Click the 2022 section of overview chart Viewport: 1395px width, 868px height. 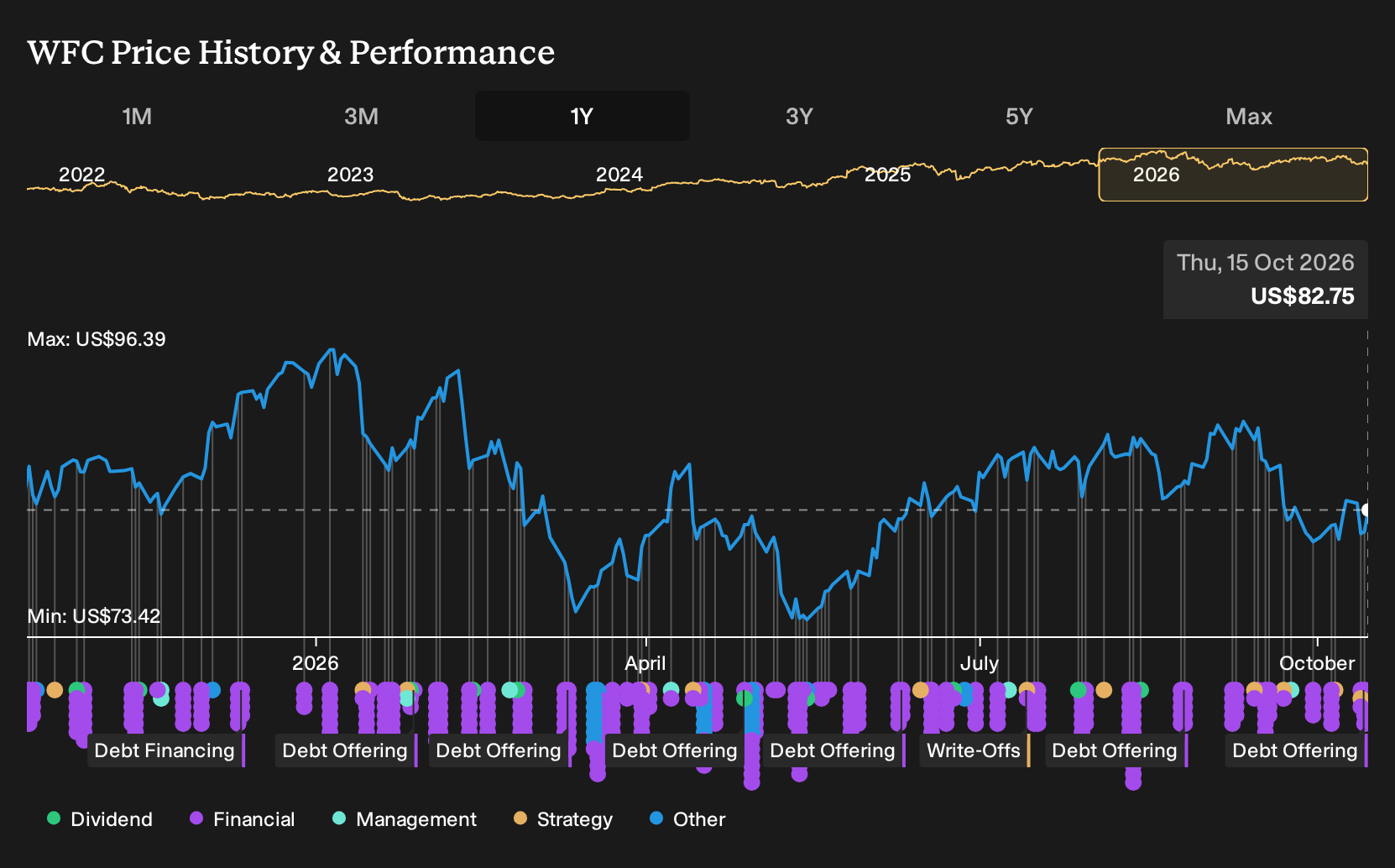[81, 175]
